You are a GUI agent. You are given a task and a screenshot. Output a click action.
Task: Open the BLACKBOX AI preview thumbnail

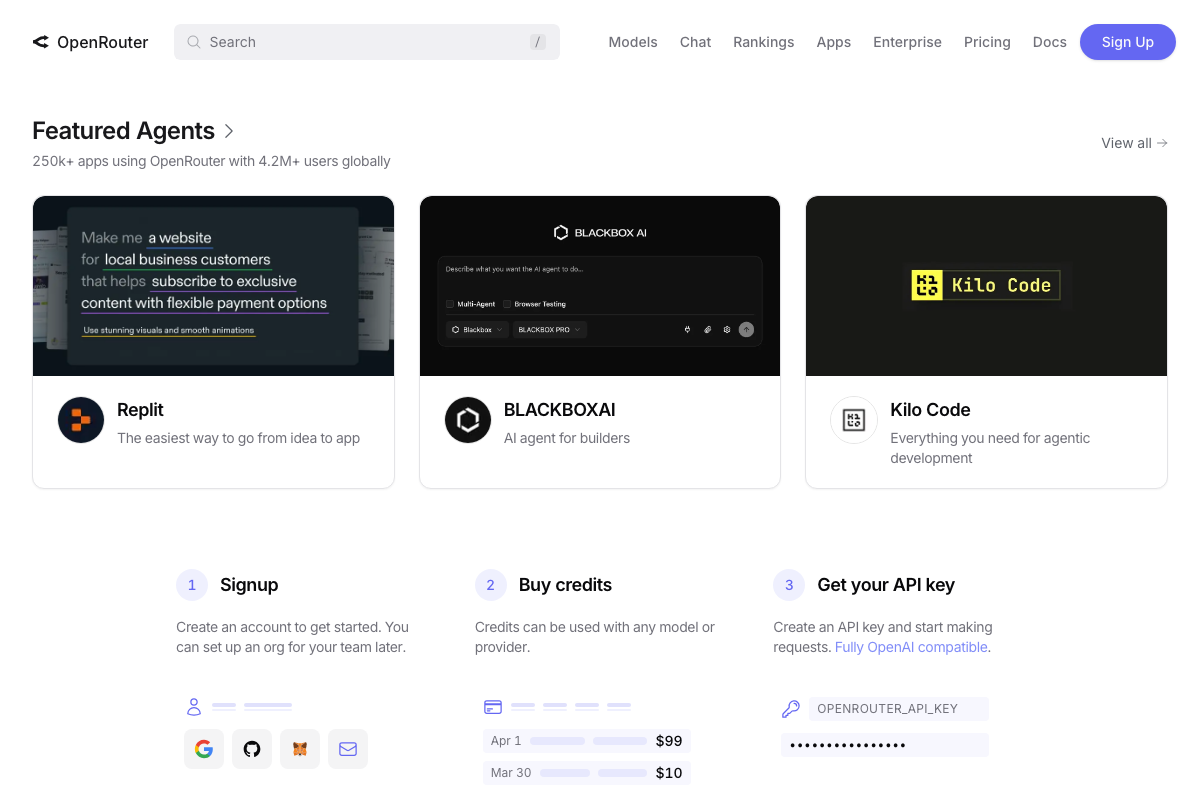[x=600, y=286]
